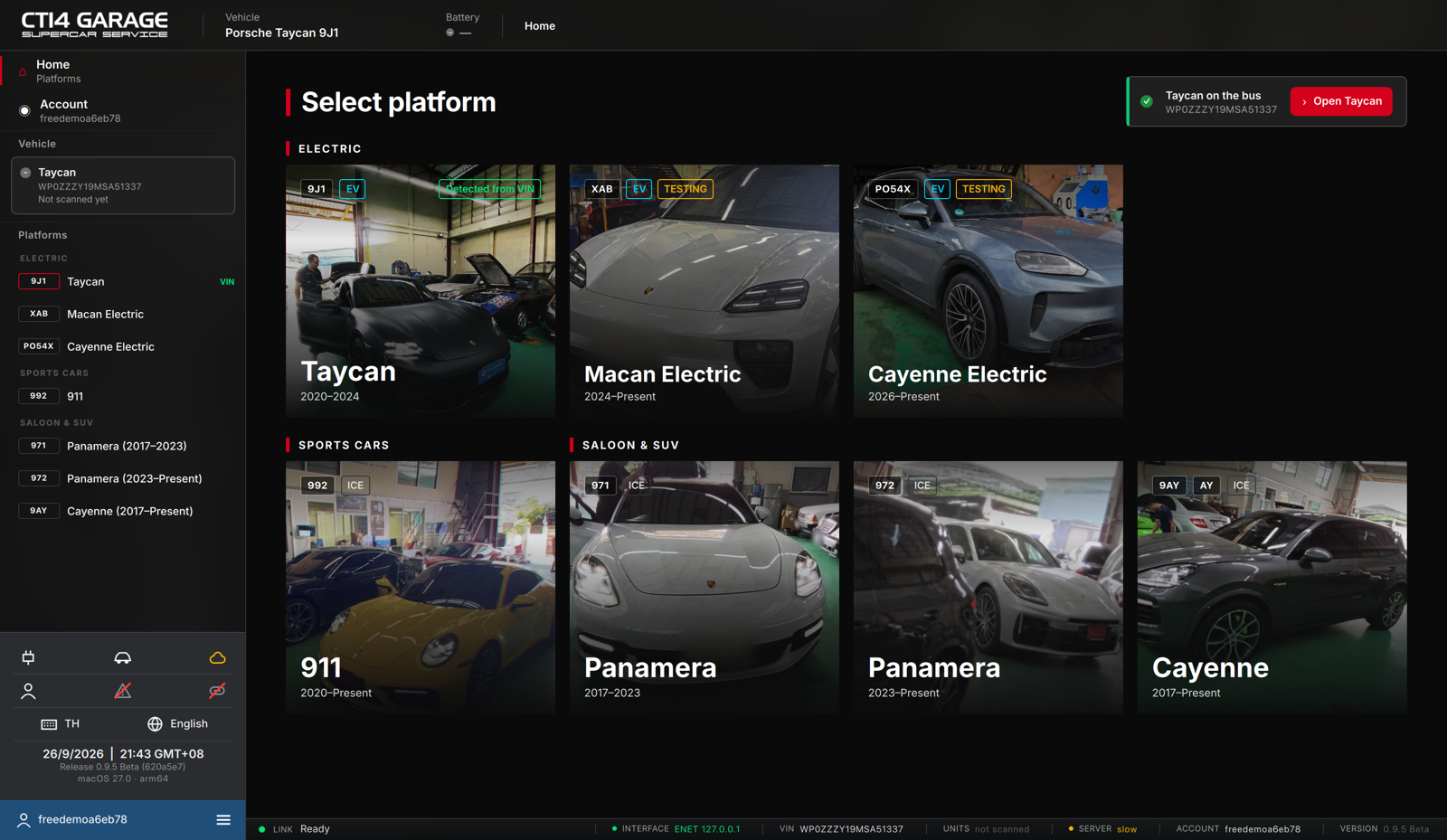Click the crossed-out link icon
This screenshot has width=1447, height=840.
218,691
